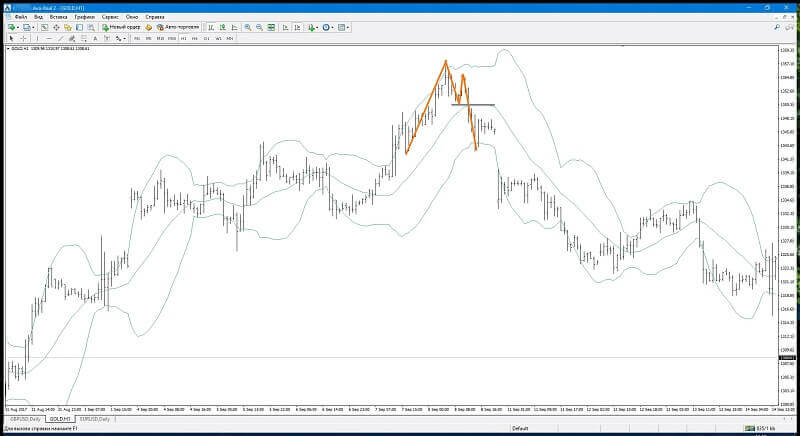Click the Zoom In magnifier icon

(x=248, y=28)
